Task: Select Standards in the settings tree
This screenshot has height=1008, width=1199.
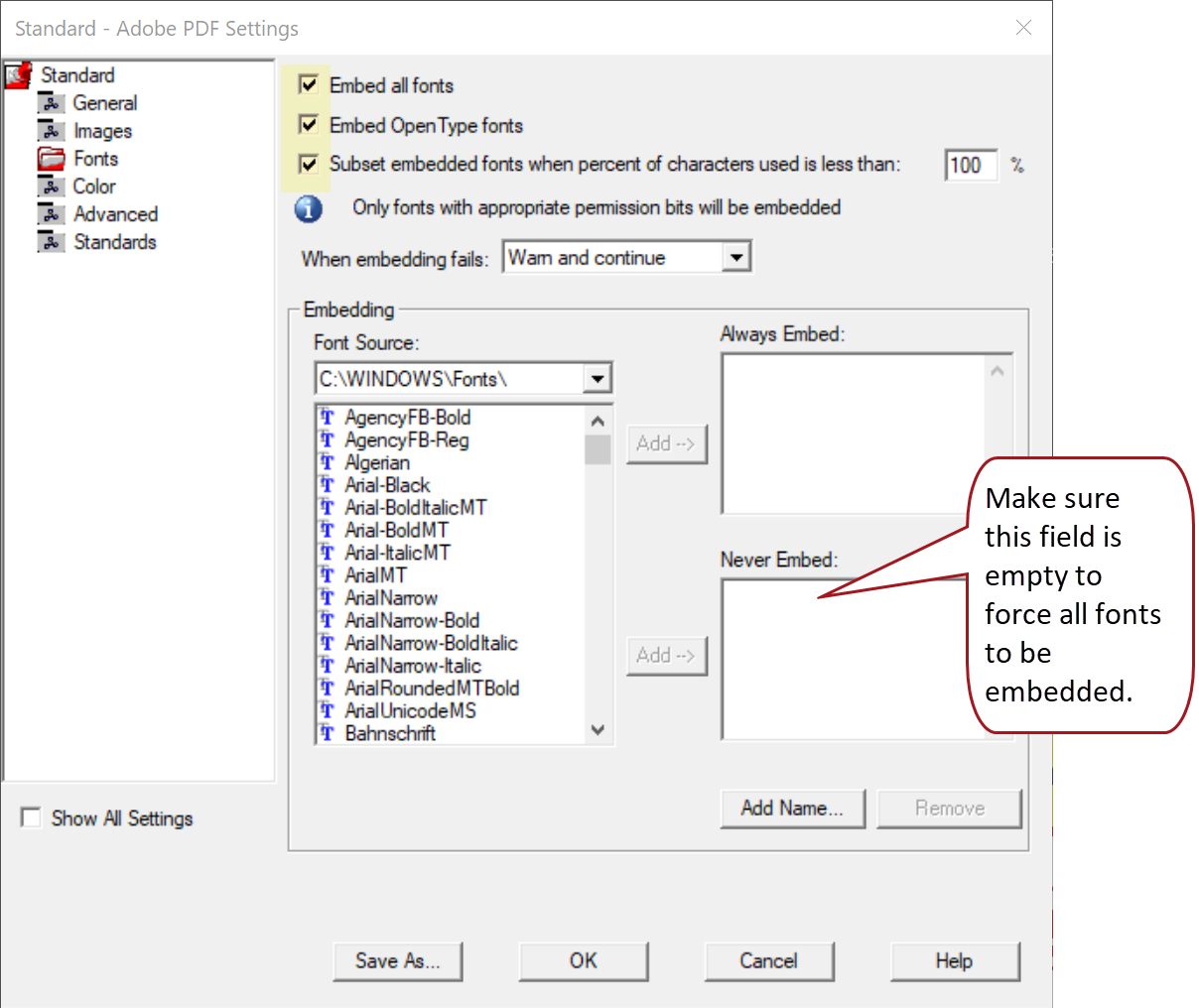Action: point(114,242)
